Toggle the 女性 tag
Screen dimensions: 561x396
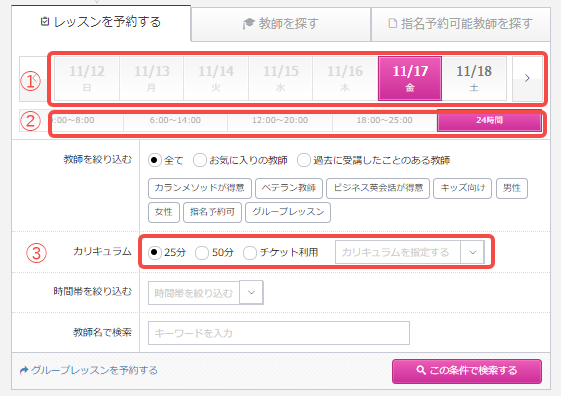pos(164,212)
